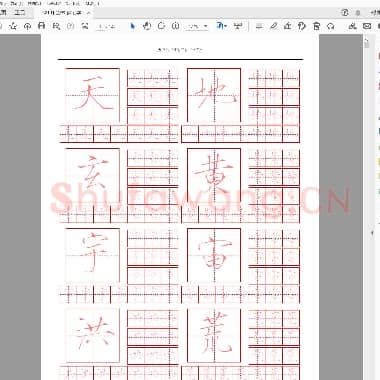The width and height of the screenshot is (380, 380).
Task: Click the trash bin delete icon
Action: tap(316, 26)
